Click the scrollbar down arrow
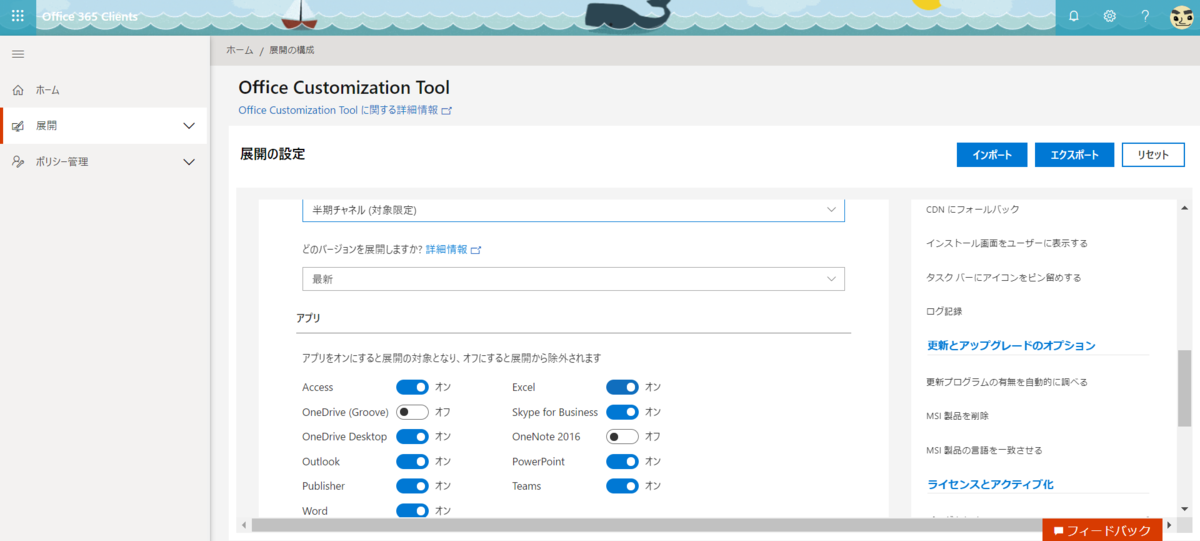1200x541 pixels. (1184, 509)
